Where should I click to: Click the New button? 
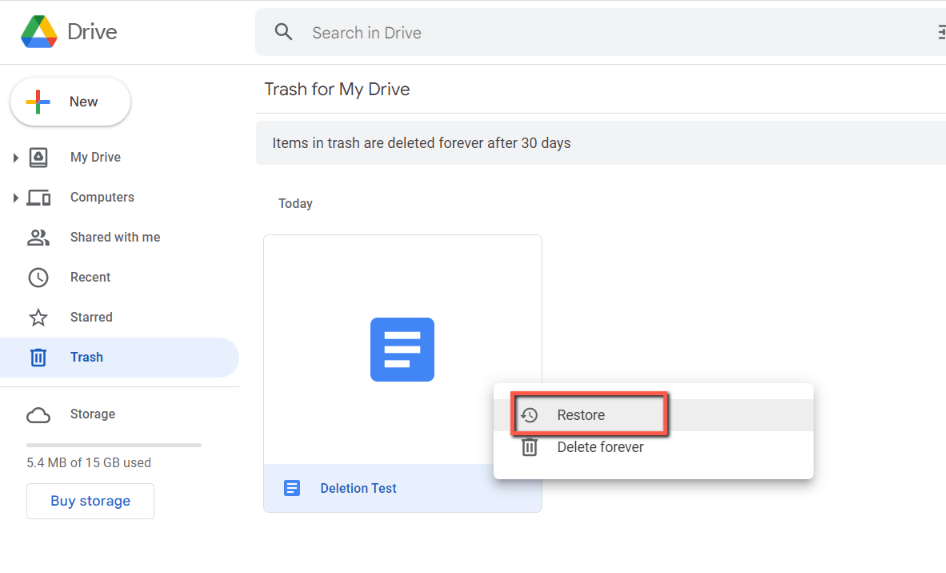[71, 101]
